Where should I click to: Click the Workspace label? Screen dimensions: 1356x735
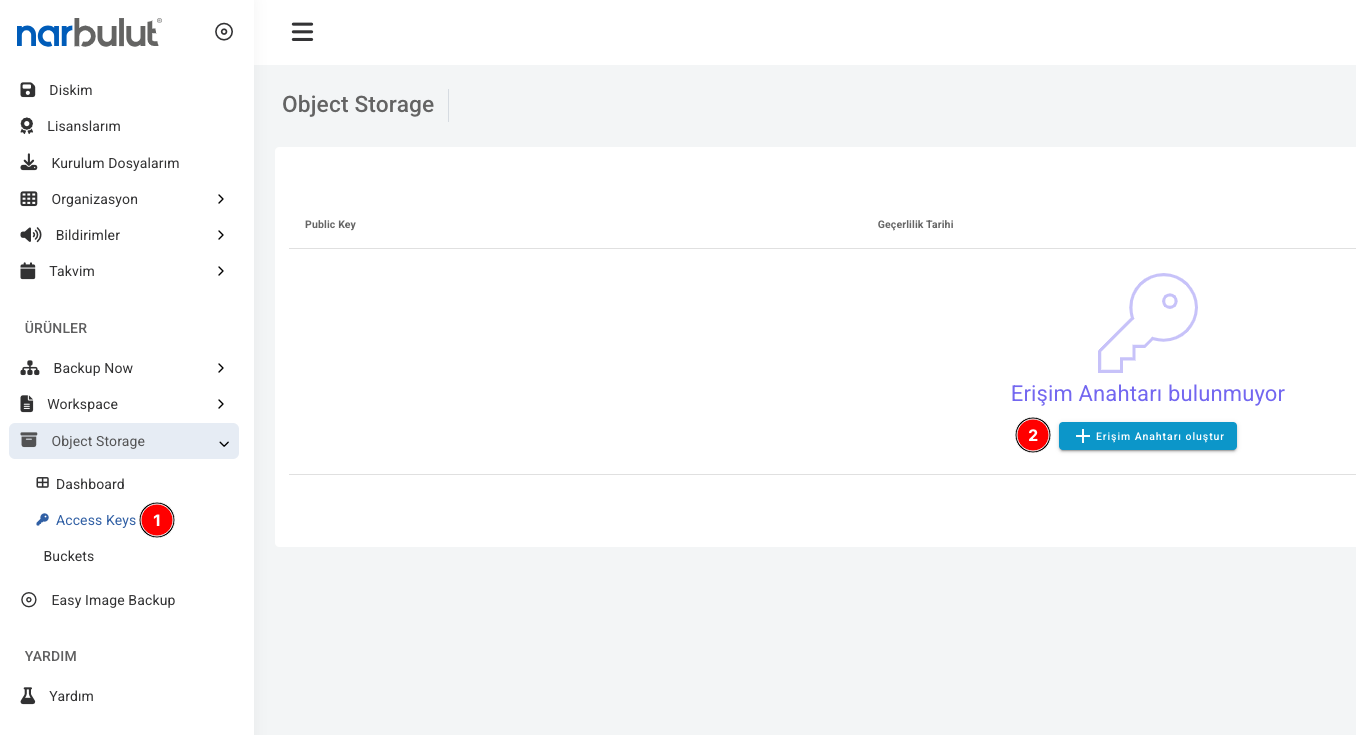83,404
